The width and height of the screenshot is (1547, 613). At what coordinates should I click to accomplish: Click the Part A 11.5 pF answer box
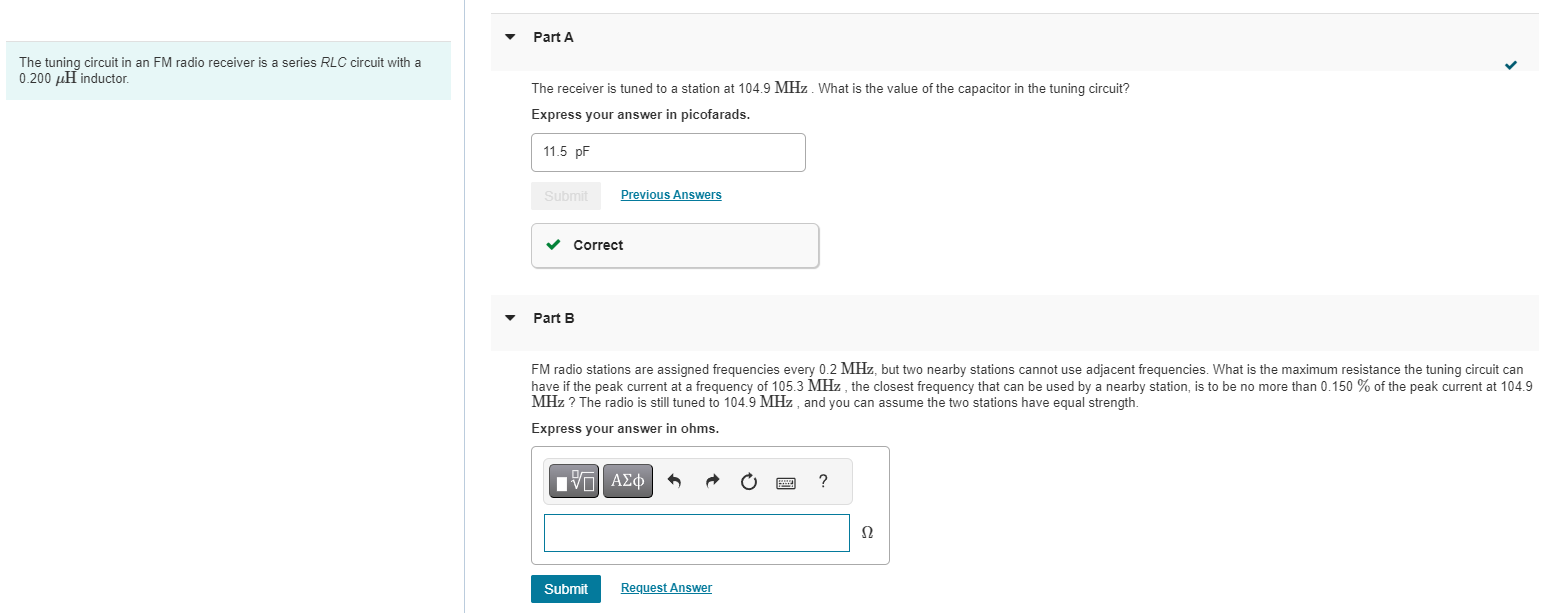(x=668, y=152)
